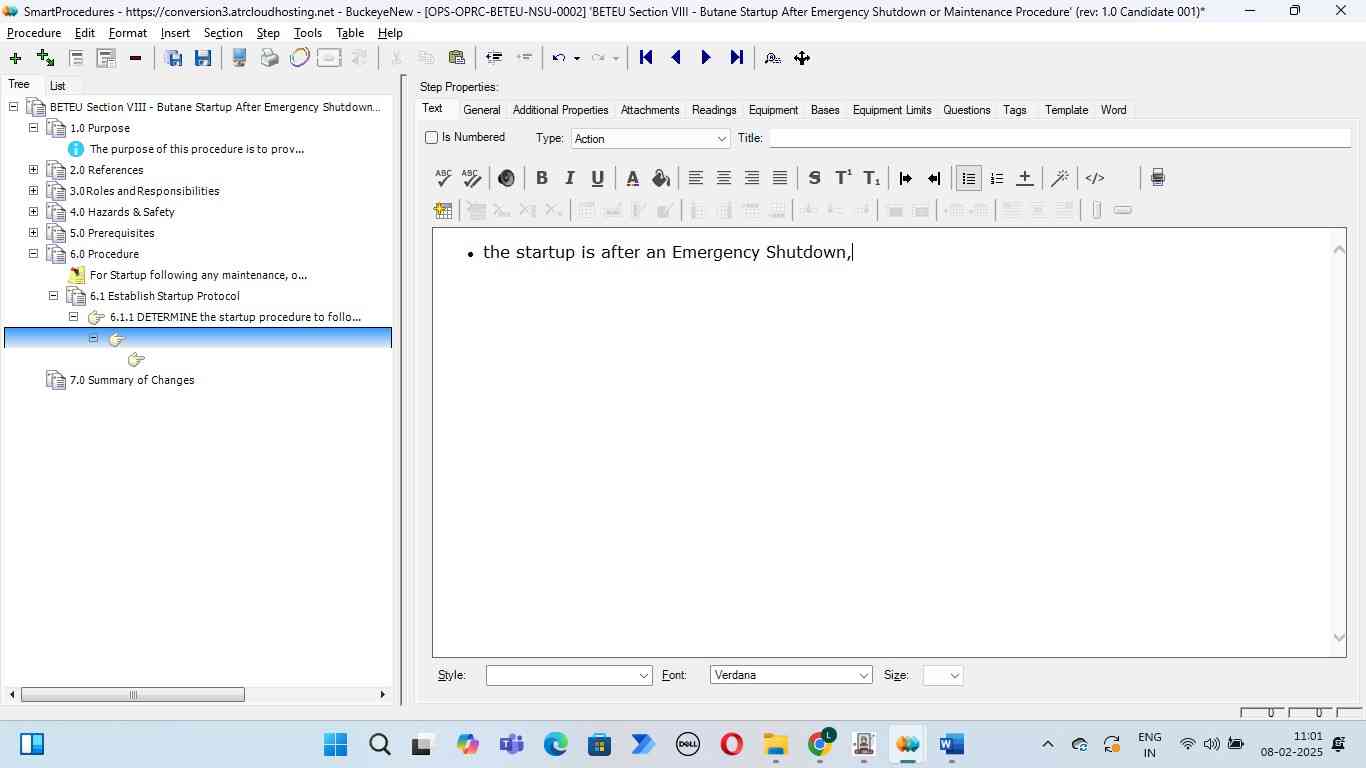Click the spell check ABC icon

coord(443,178)
